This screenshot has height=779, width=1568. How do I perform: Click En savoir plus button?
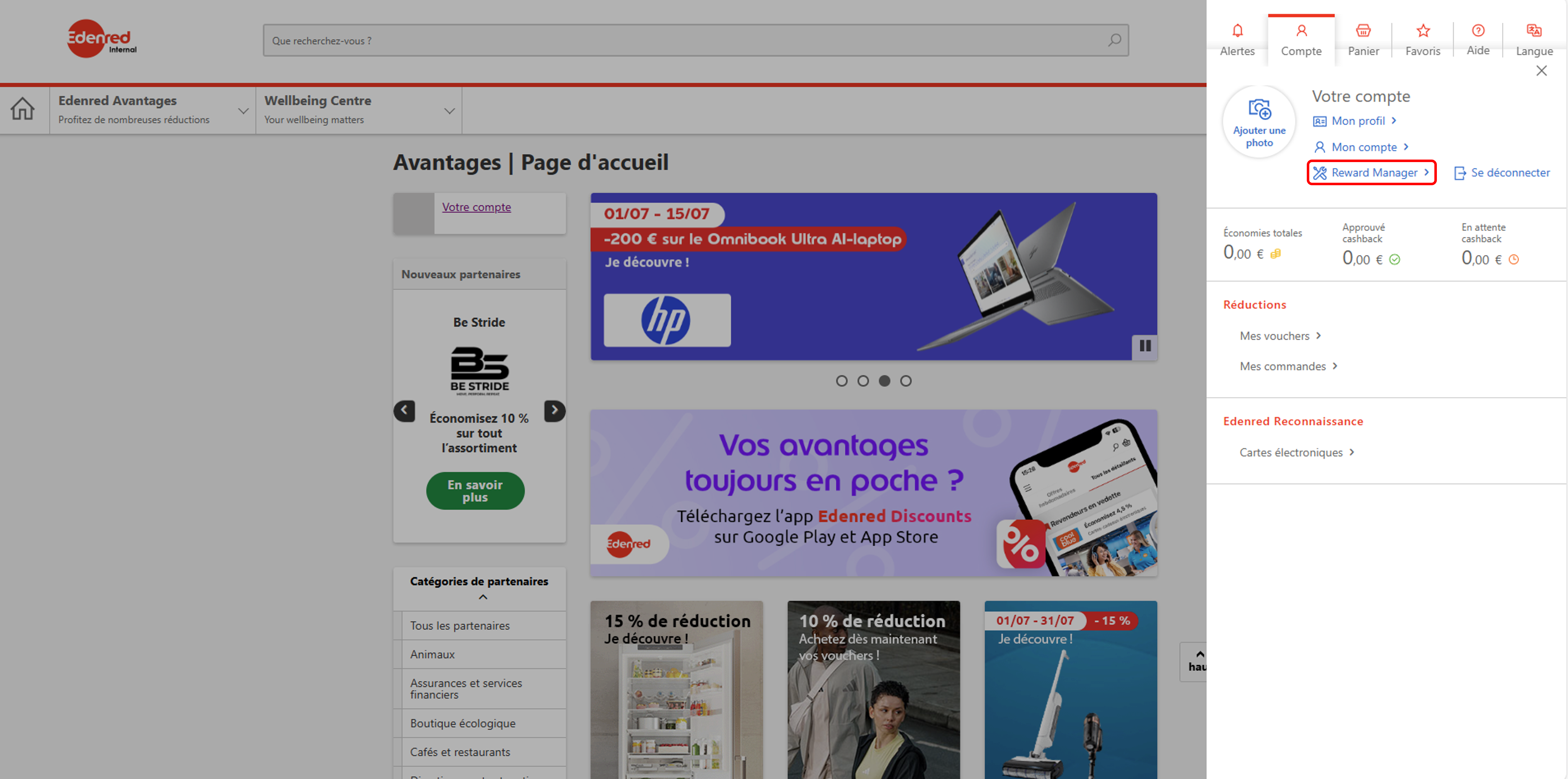pos(475,491)
